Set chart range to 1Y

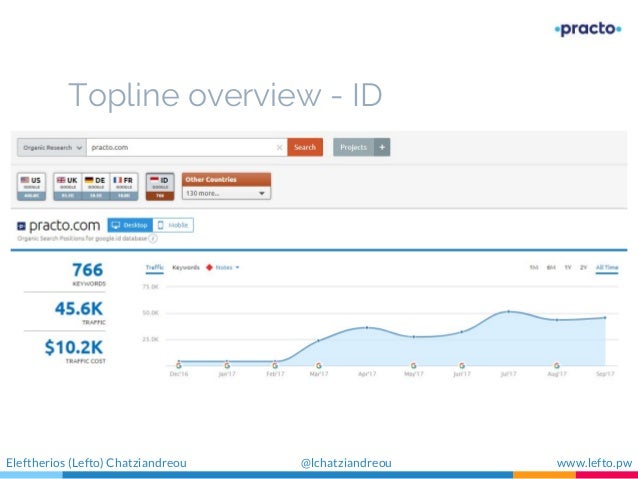point(568,267)
